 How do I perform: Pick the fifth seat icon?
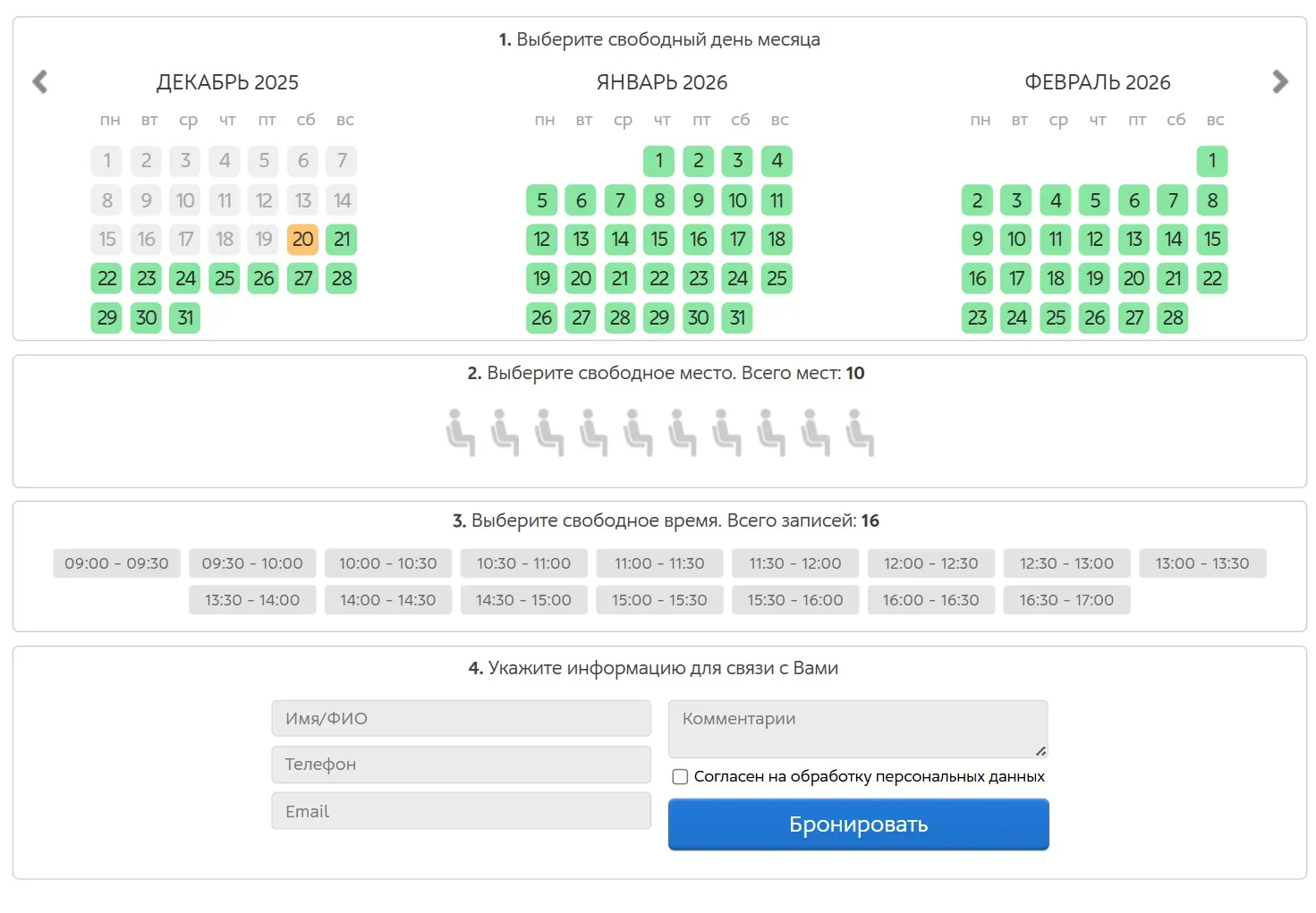tap(638, 433)
